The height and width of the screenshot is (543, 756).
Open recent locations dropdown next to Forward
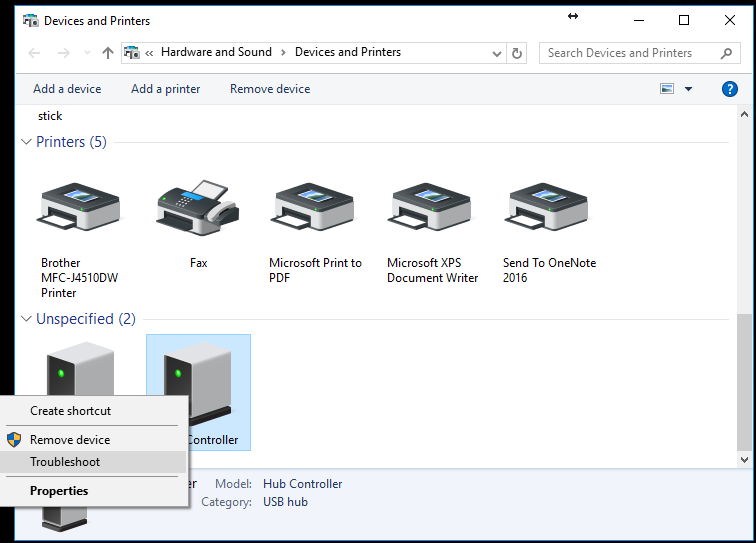(x=87, y=53)
